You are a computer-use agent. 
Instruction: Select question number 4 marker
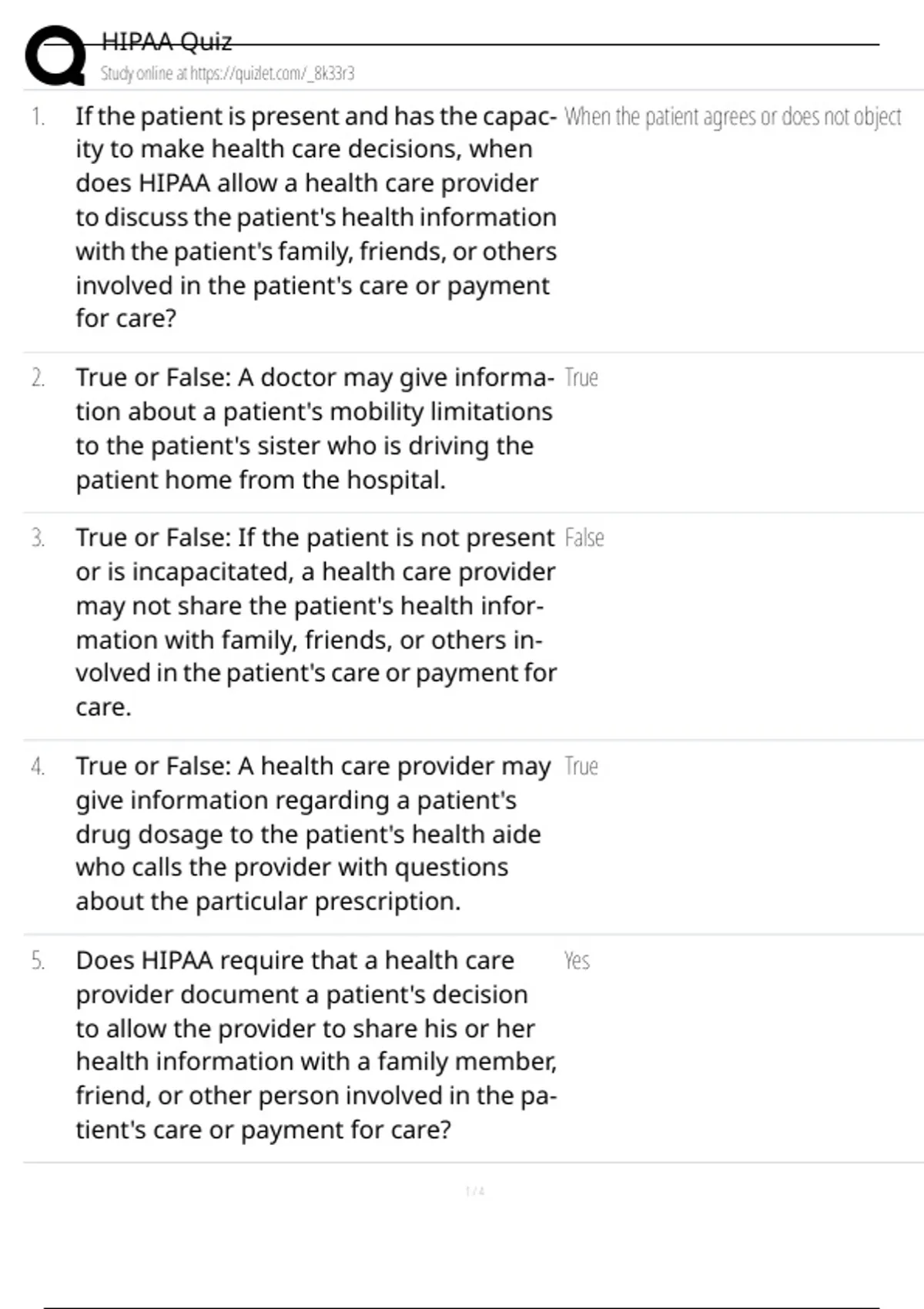tap(38, 767)
